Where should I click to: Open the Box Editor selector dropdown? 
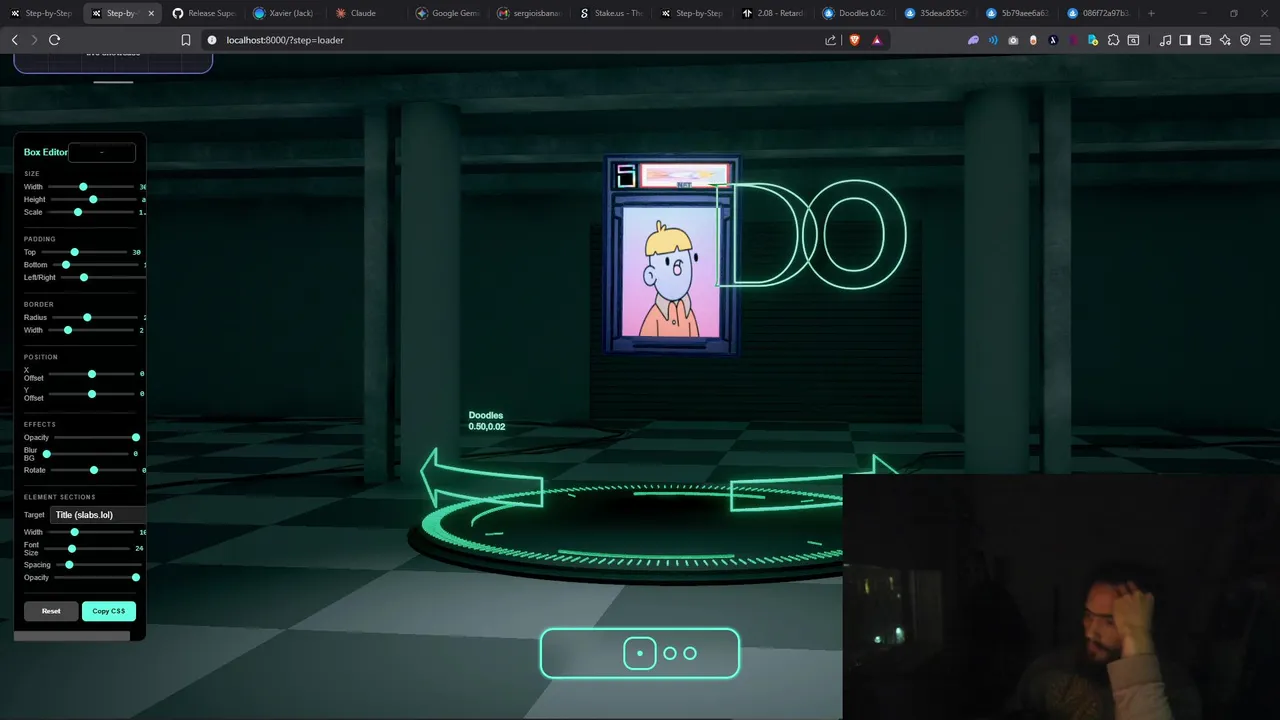(102, 152)
